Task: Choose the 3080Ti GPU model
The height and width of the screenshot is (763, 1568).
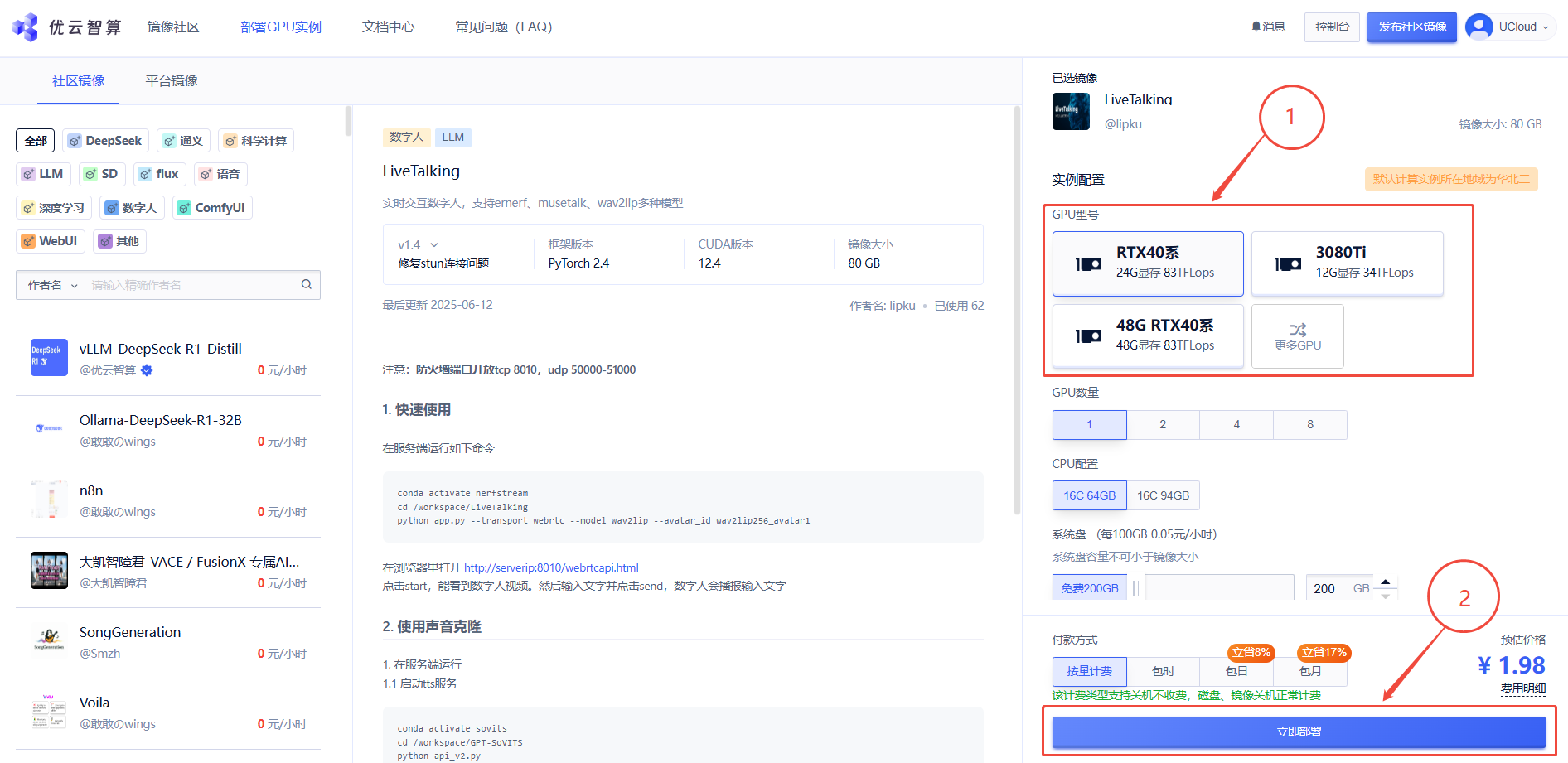Action: point(1347,263)
